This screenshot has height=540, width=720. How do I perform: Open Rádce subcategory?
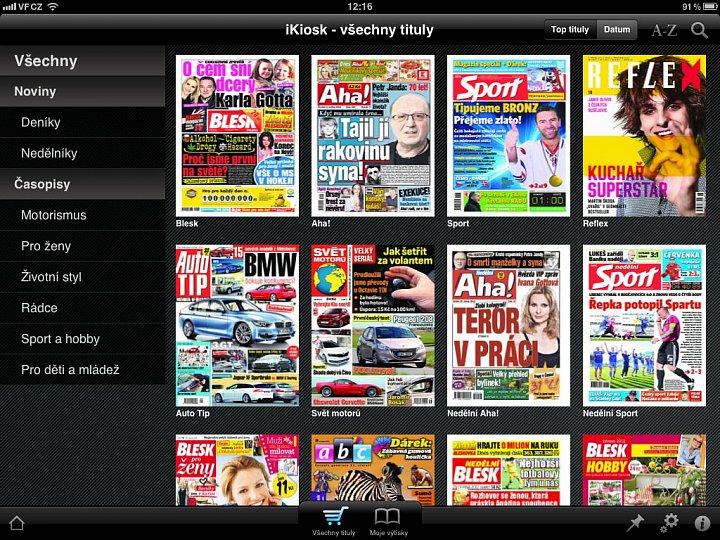(x=83, y=308)
